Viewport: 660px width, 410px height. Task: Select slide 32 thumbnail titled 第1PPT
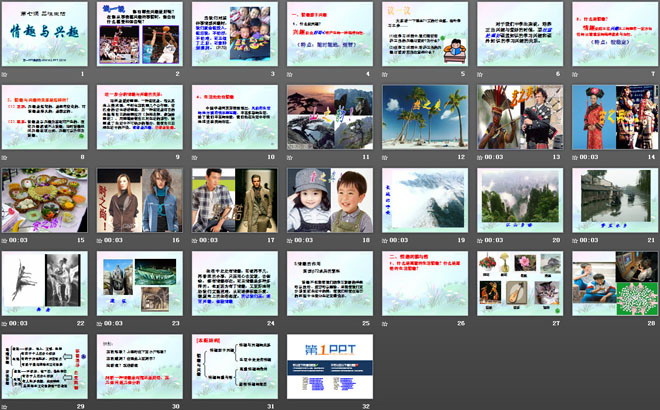click(x=330, y=367)
